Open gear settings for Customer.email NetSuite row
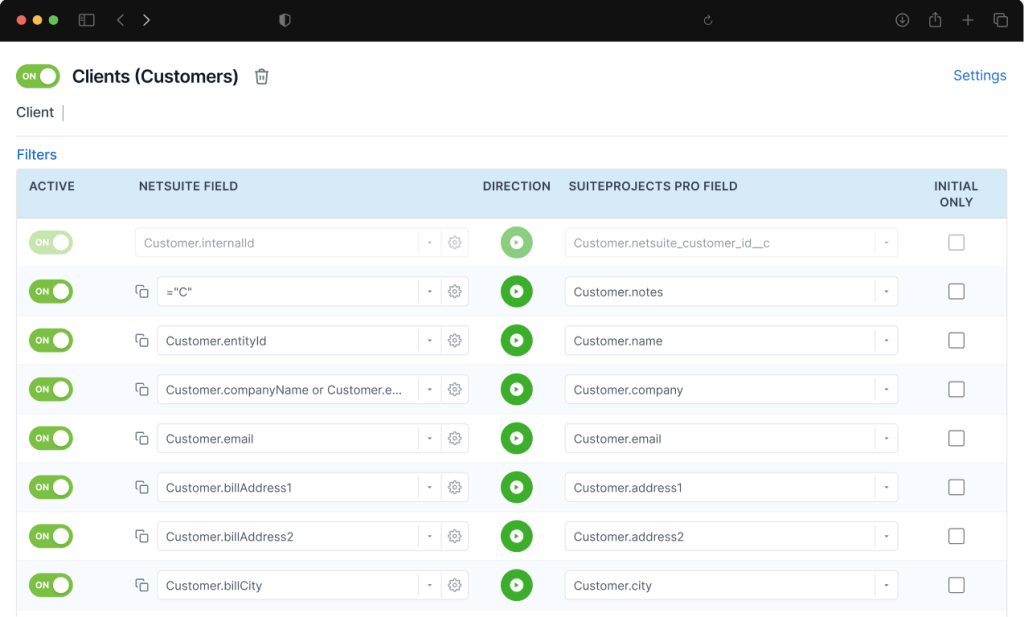 coord(455,439)
